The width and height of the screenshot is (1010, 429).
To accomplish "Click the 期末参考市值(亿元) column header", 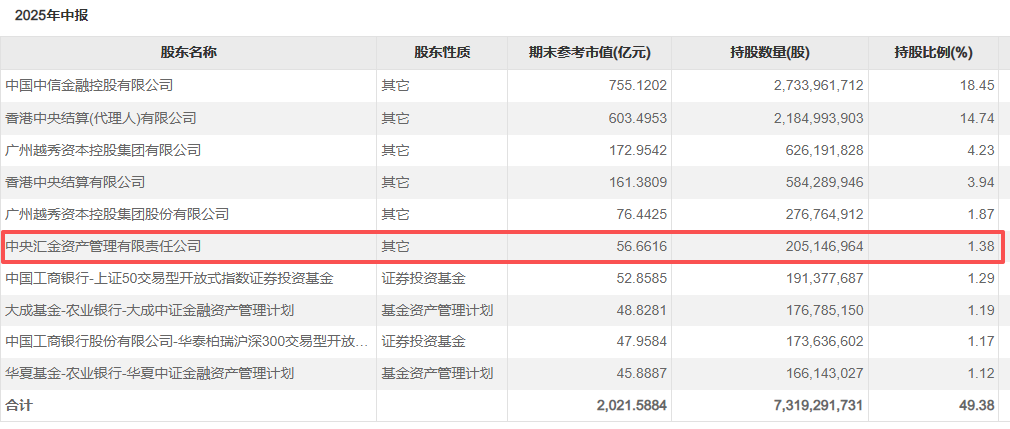I will pyautogui.click(x=589, y=53).
